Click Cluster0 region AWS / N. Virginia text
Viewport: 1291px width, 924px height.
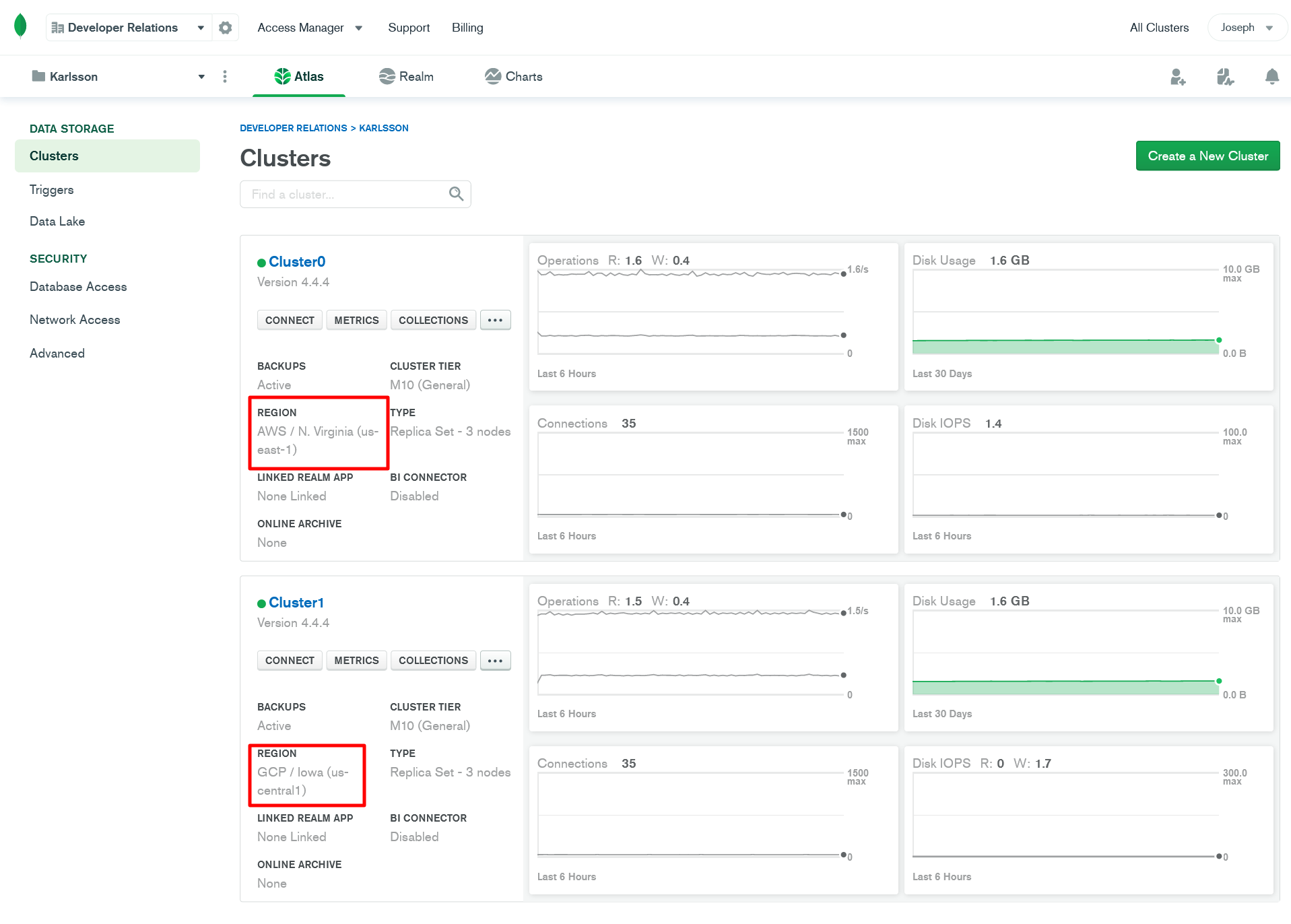point(318,440)
